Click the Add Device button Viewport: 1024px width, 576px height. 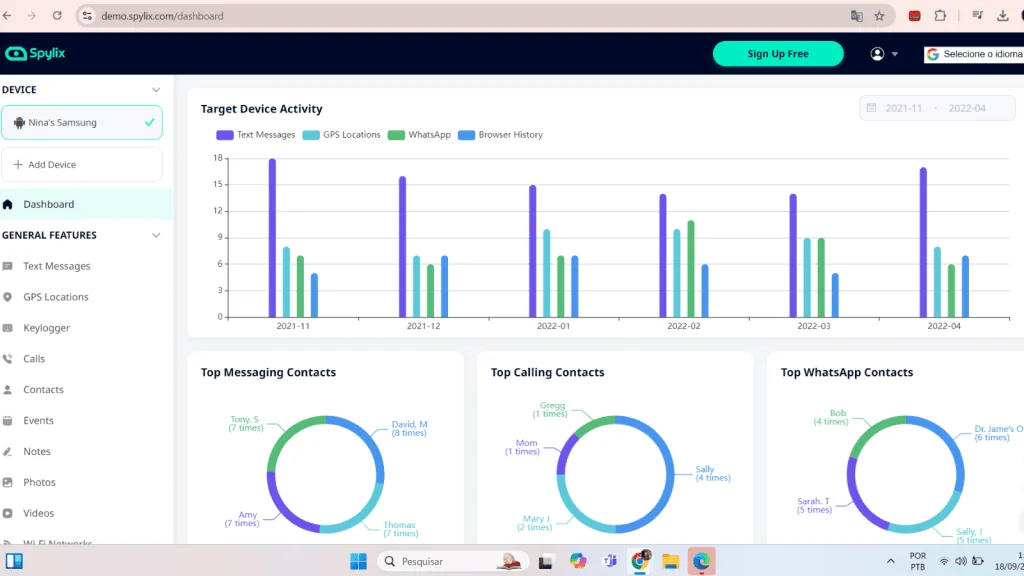click(x=82, y=165)
